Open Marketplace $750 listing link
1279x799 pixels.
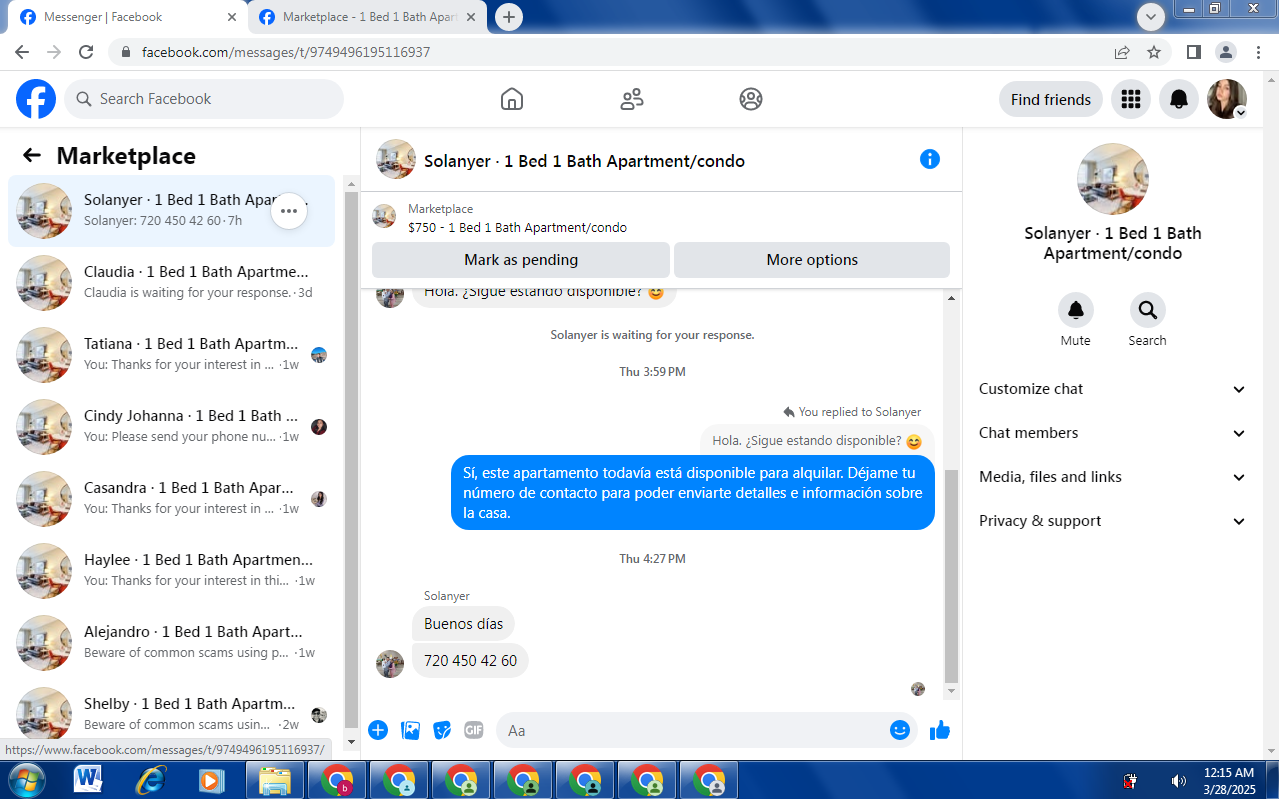pyautogui.click(x=517, y=227)
